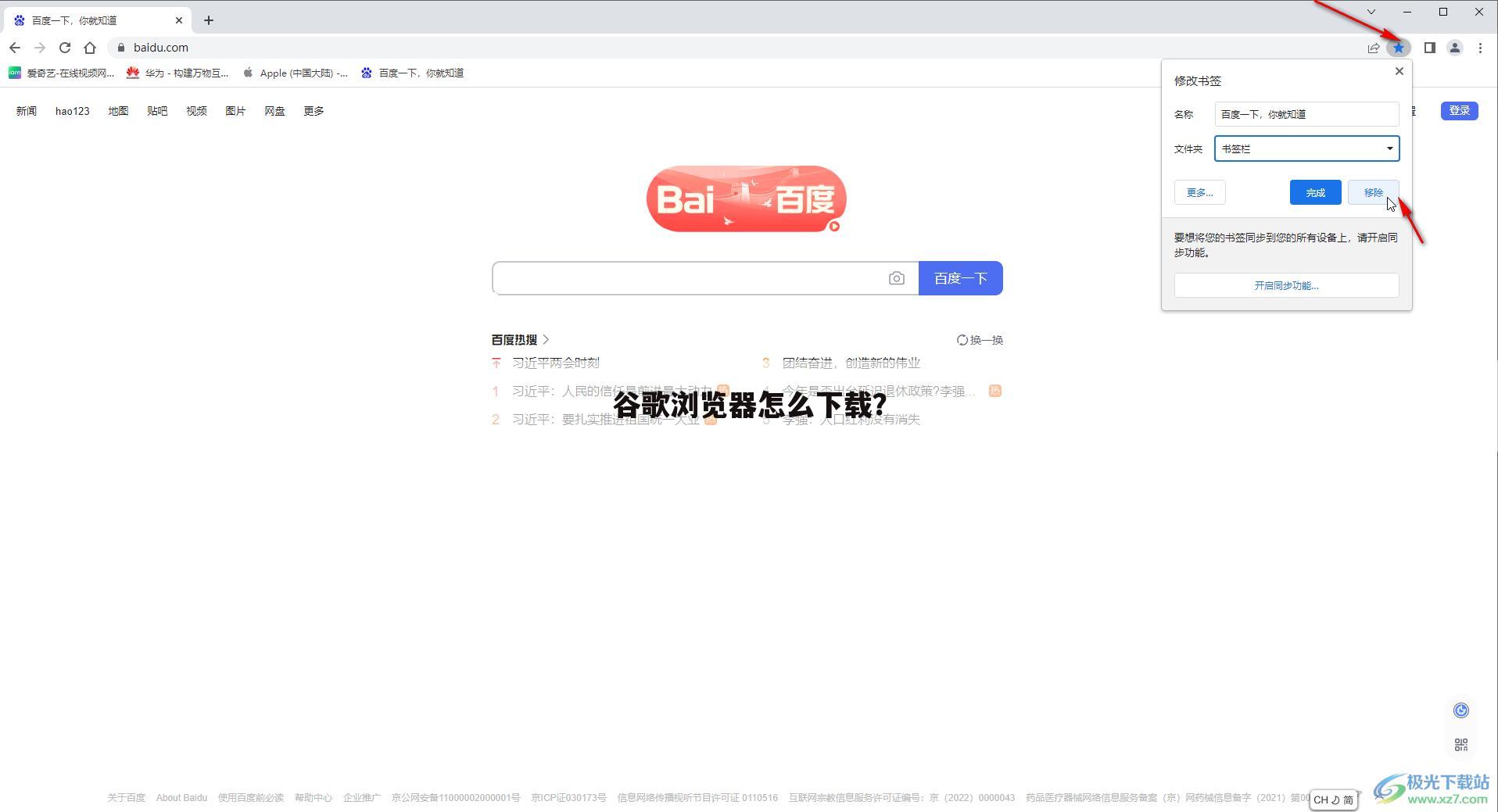This screenshot has height=812, width=1498.
Task: Click the 移除 button to remove bookmark
Action: 1373,192
